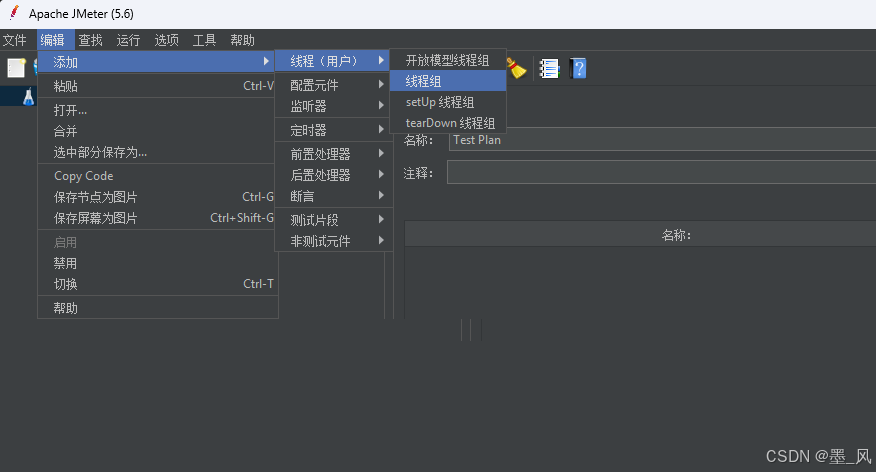The width and height of the screenshot is (876, 472).
Task: Select 切换 in the edit menu
Action: 158,284
